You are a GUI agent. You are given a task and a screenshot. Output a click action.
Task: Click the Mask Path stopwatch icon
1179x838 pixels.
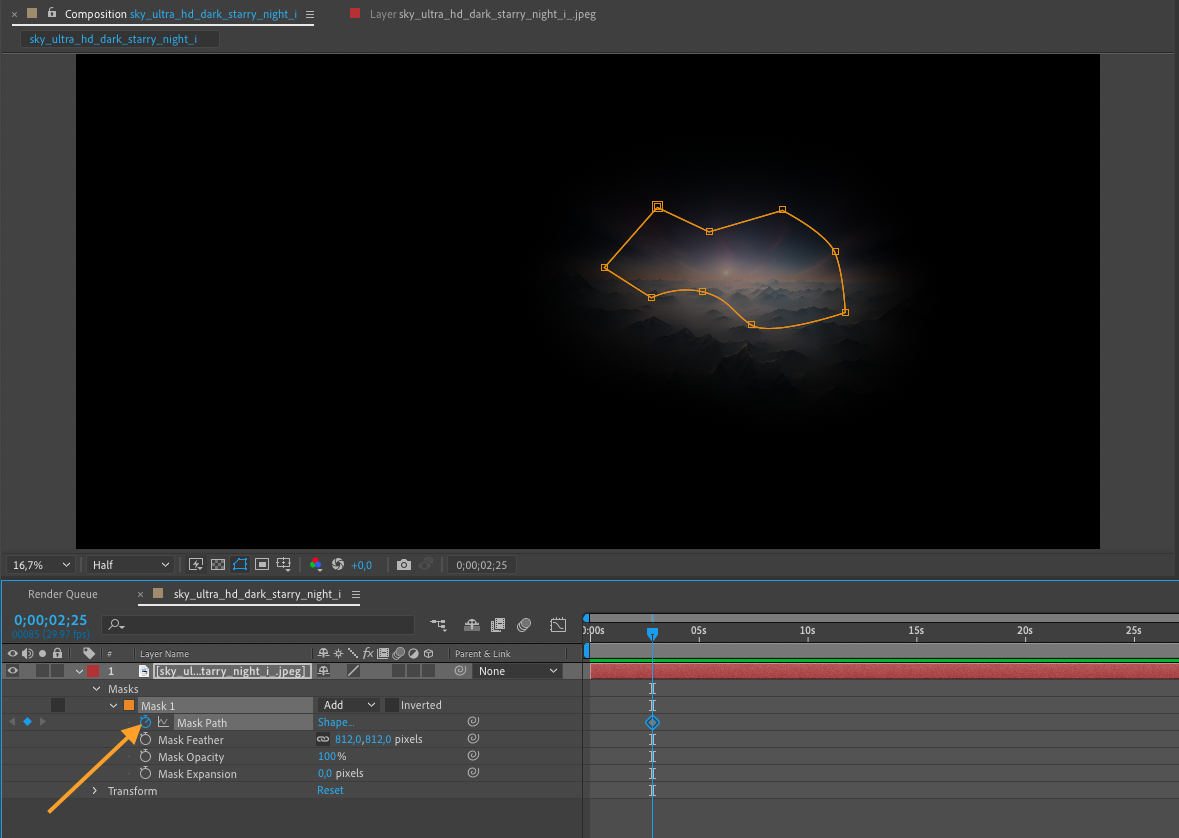tap(145, 722)
